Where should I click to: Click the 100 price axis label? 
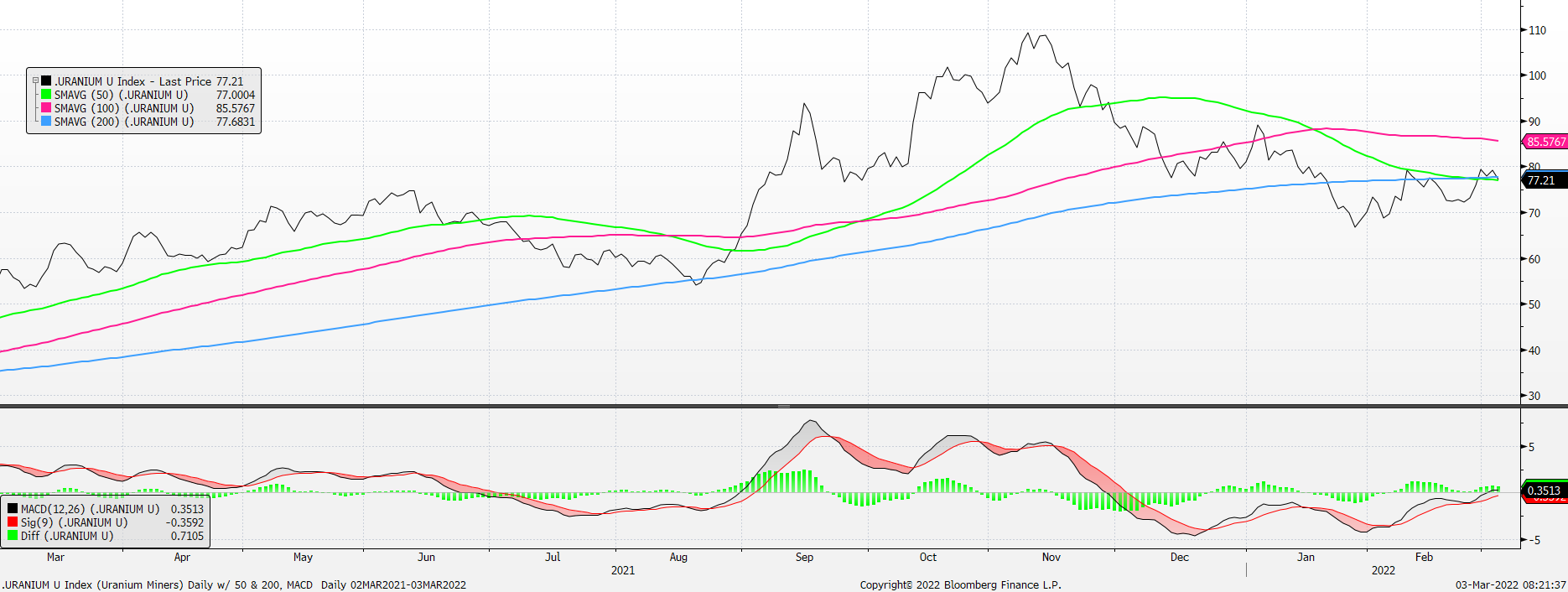click(1538, 75)
